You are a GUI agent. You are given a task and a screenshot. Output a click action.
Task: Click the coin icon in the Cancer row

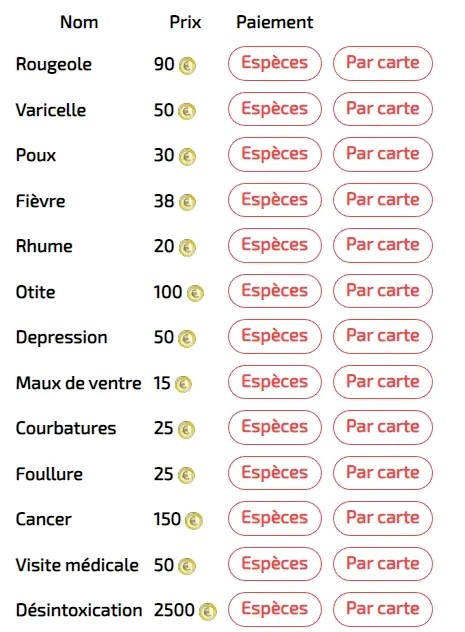pyautogui.click(x=194, y=521)
